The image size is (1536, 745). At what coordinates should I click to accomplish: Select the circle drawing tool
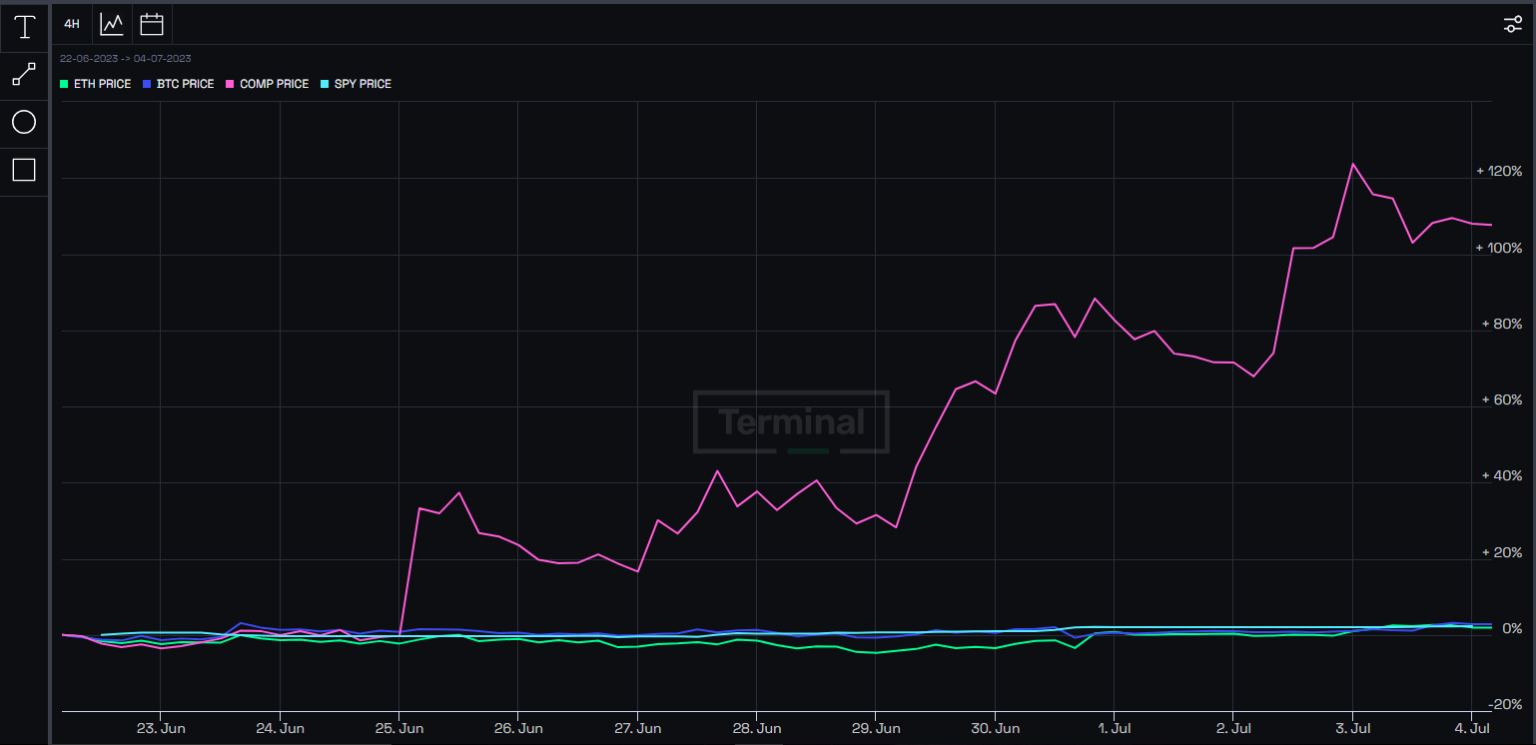[x=24, y=122]
